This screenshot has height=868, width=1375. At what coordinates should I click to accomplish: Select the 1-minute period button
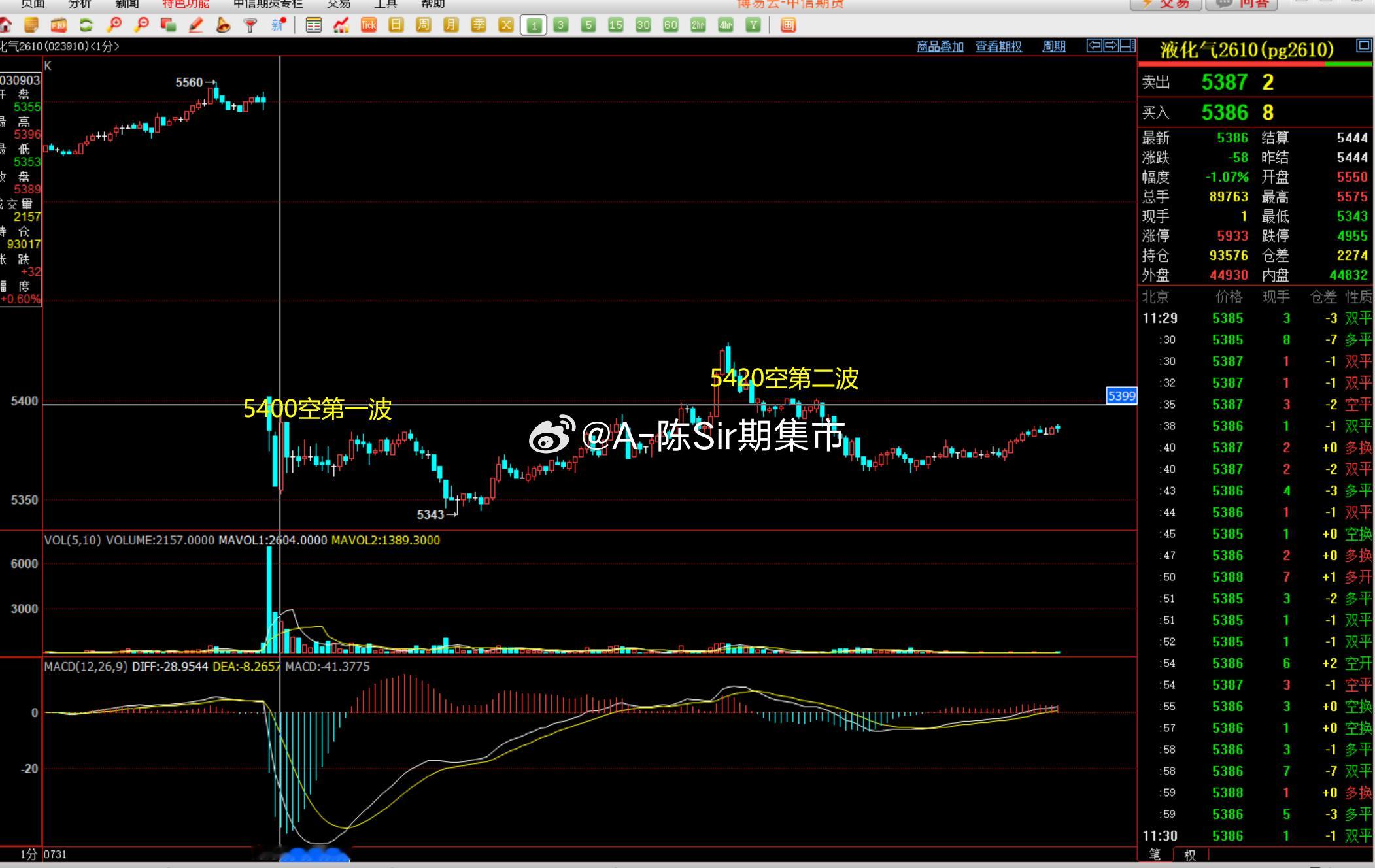point(534,25)
